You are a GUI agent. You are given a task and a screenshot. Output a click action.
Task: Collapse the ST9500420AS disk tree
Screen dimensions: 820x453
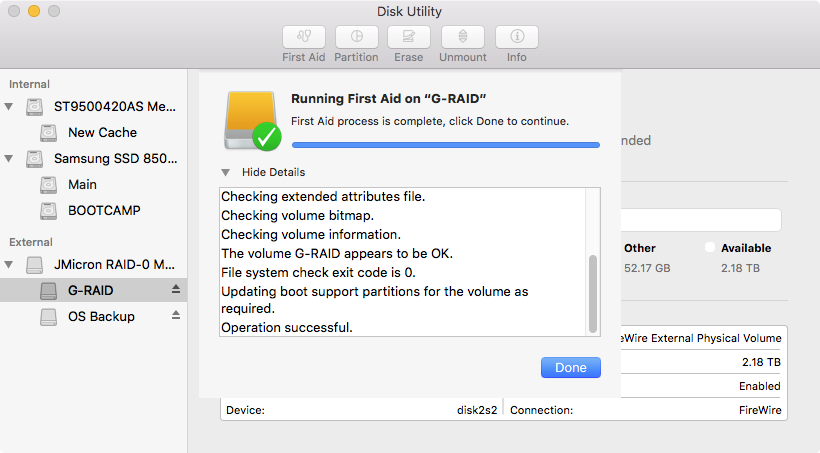coord(10,106)
